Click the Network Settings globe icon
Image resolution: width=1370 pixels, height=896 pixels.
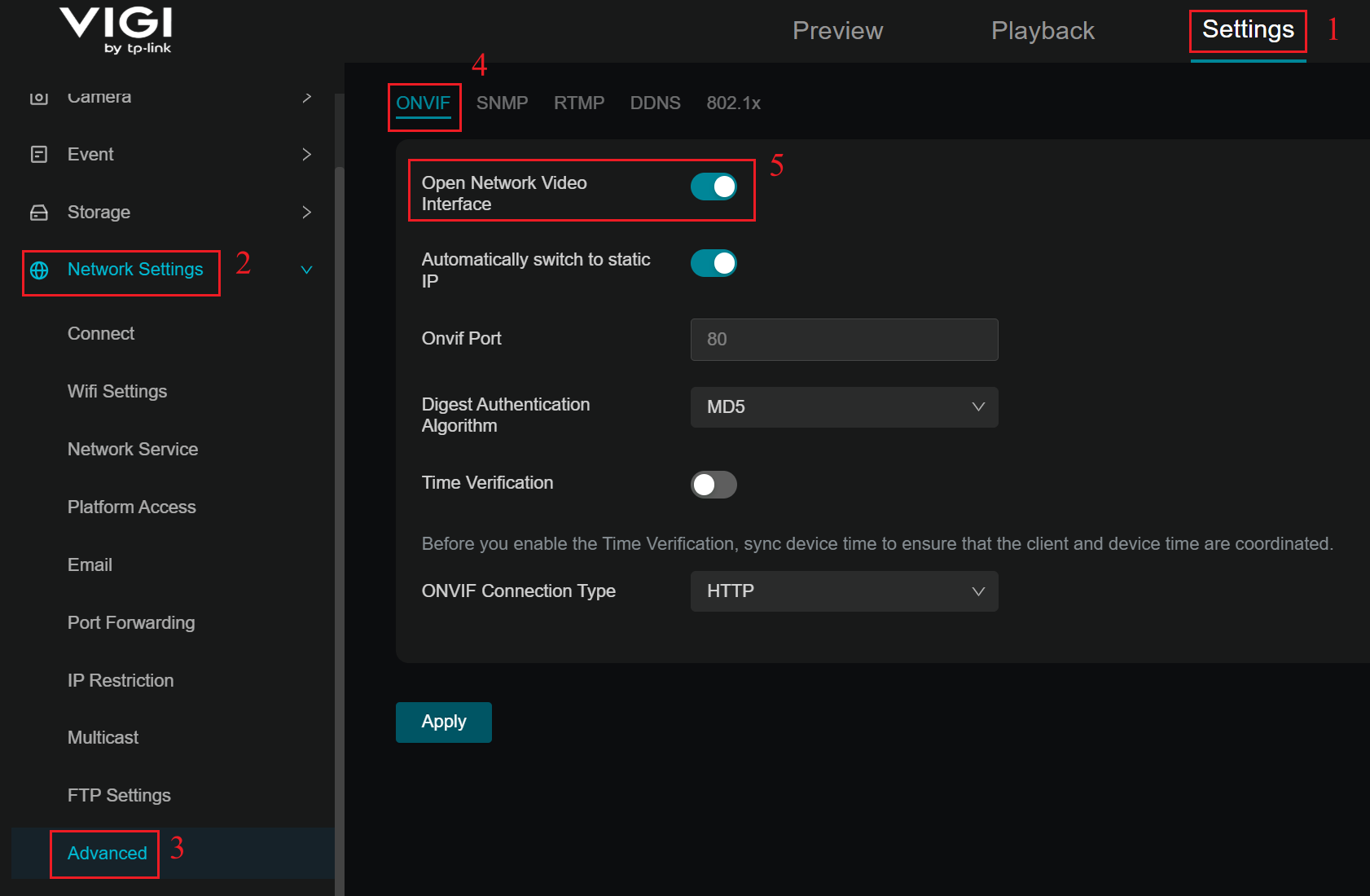[38, 270]
